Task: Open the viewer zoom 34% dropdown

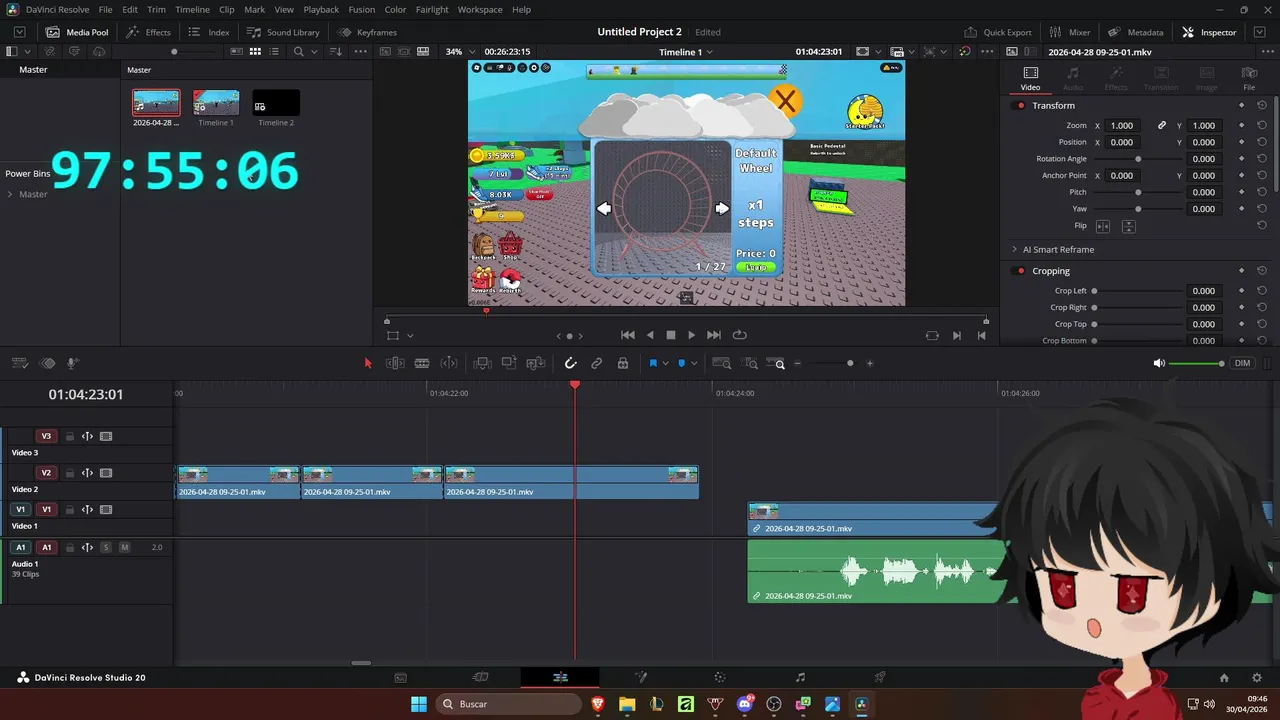Action: coord(459,51)
